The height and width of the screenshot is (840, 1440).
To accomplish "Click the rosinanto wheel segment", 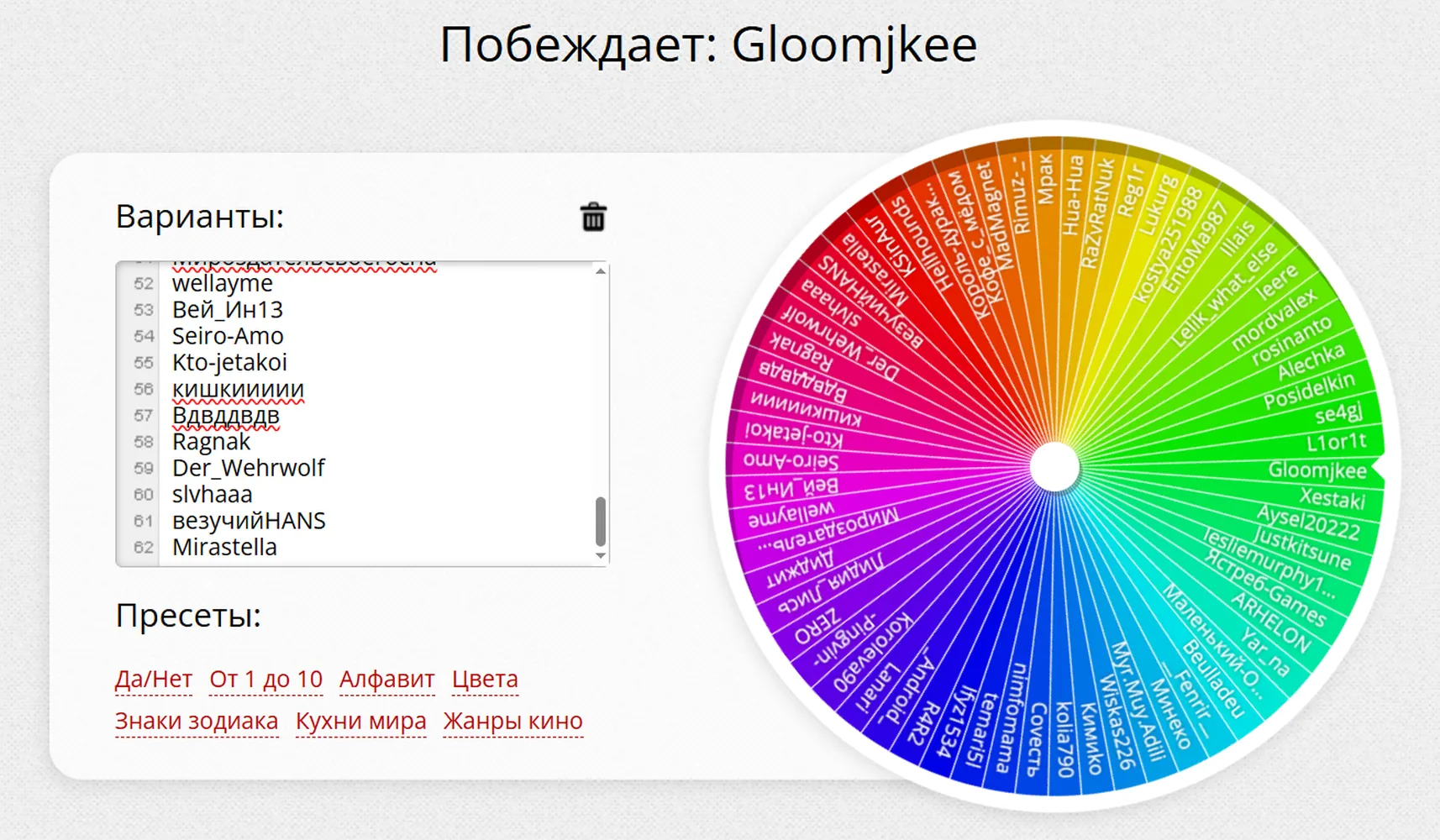I will coord(1291,340).
